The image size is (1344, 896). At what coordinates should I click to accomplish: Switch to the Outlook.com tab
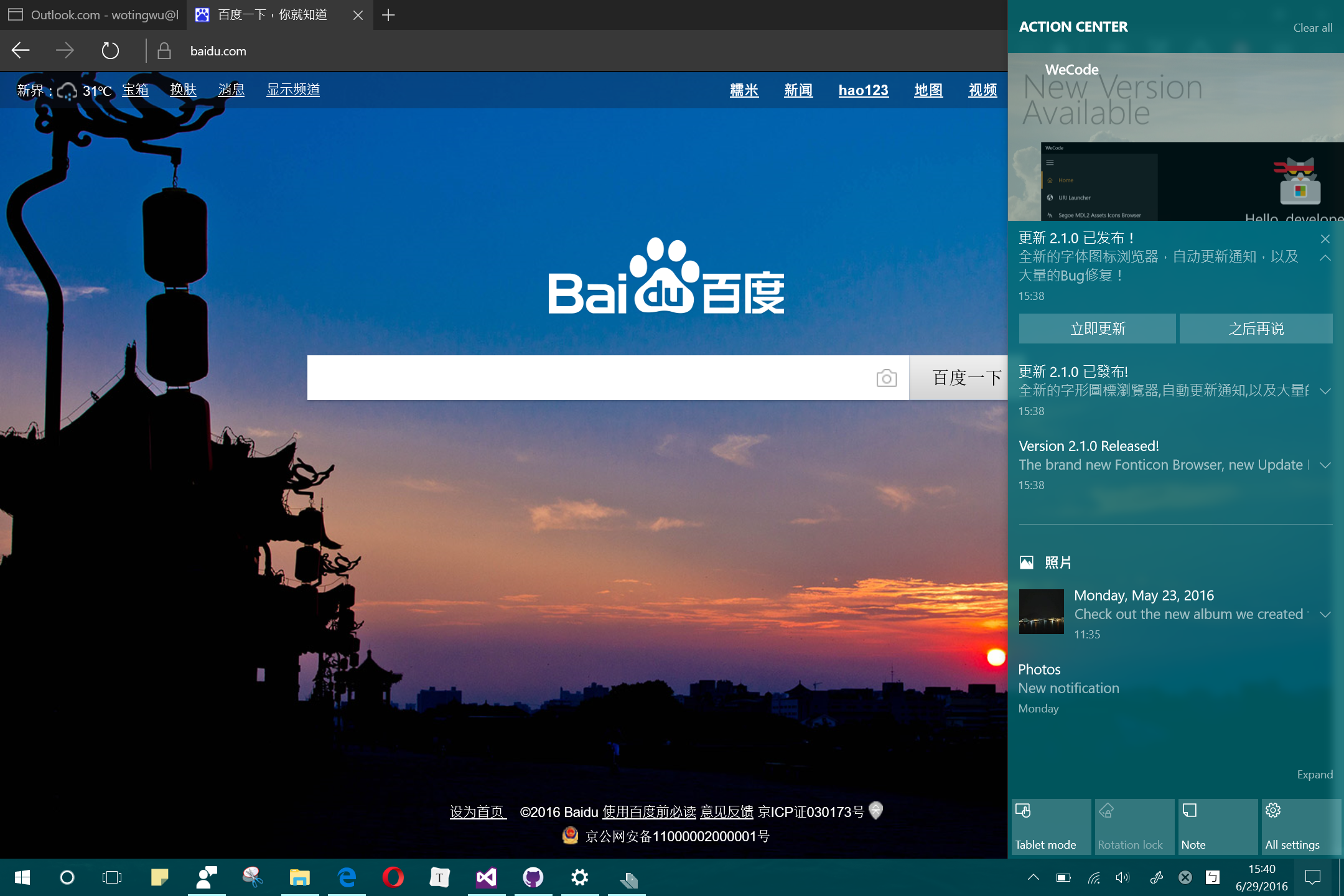pyautogui.click(x=93, y=15)
